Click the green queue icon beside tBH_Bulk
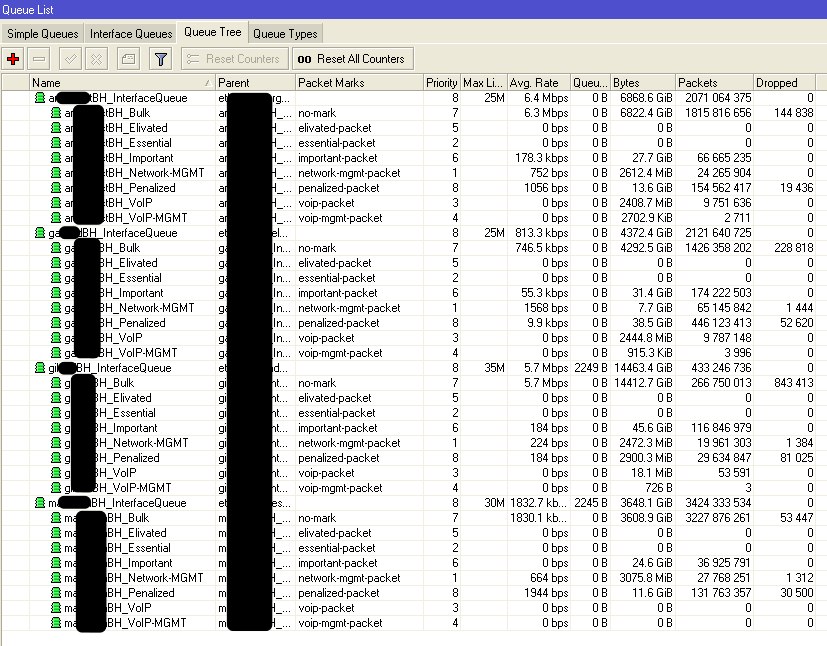The height and width of the screenshot is (646, 827). coord(55,113)
